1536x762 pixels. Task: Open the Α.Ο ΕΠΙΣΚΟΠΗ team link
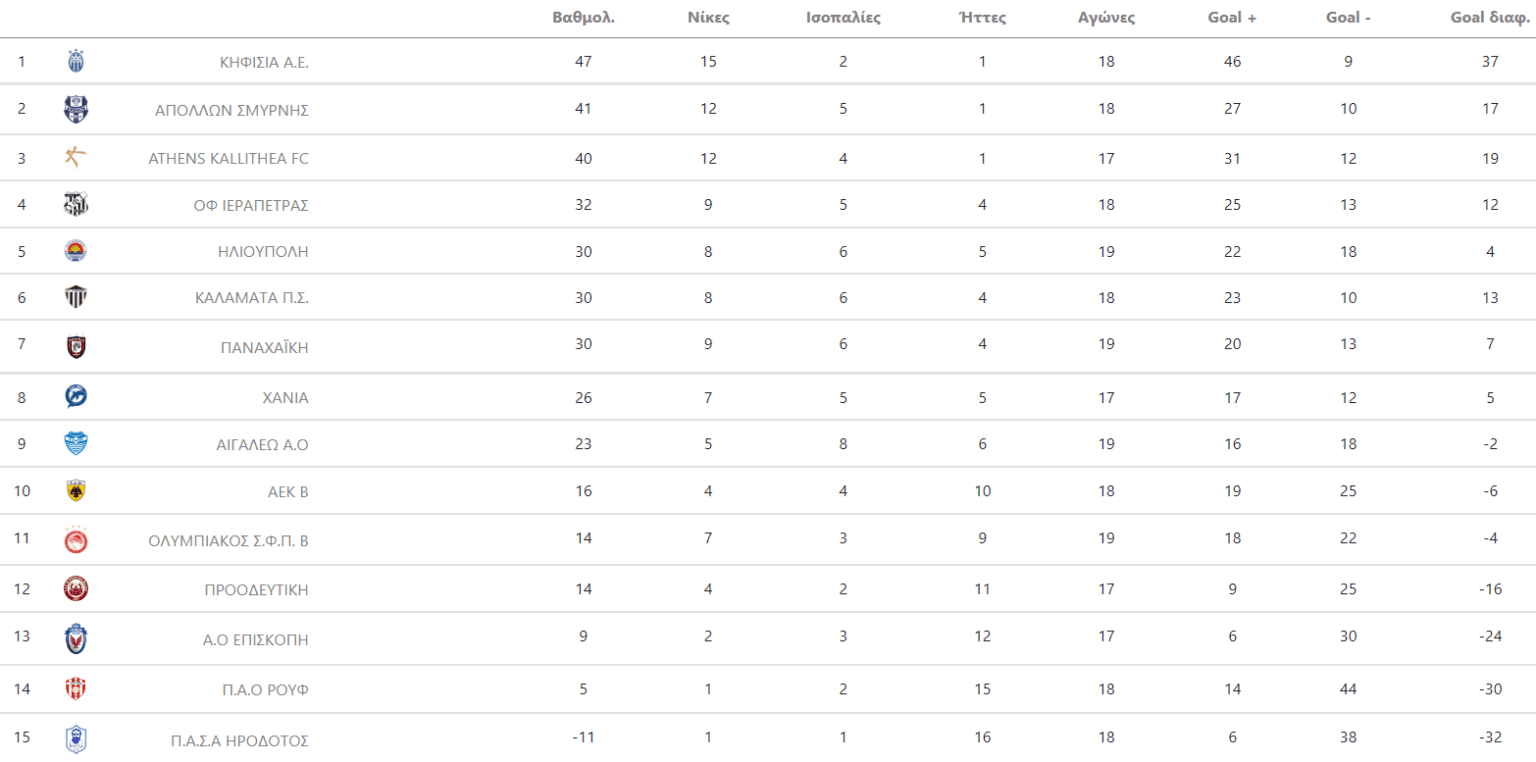tap(255, 639)
